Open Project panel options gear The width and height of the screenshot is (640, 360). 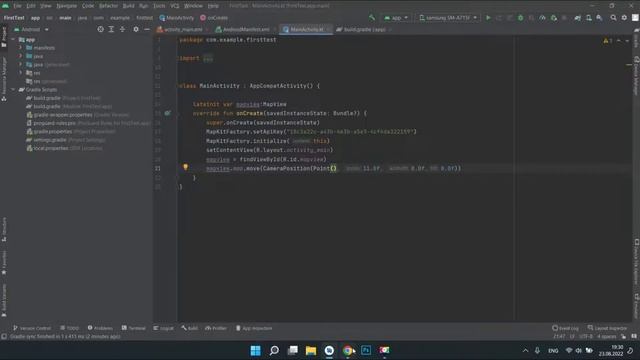pyautogui.click(x=136, y=29)
